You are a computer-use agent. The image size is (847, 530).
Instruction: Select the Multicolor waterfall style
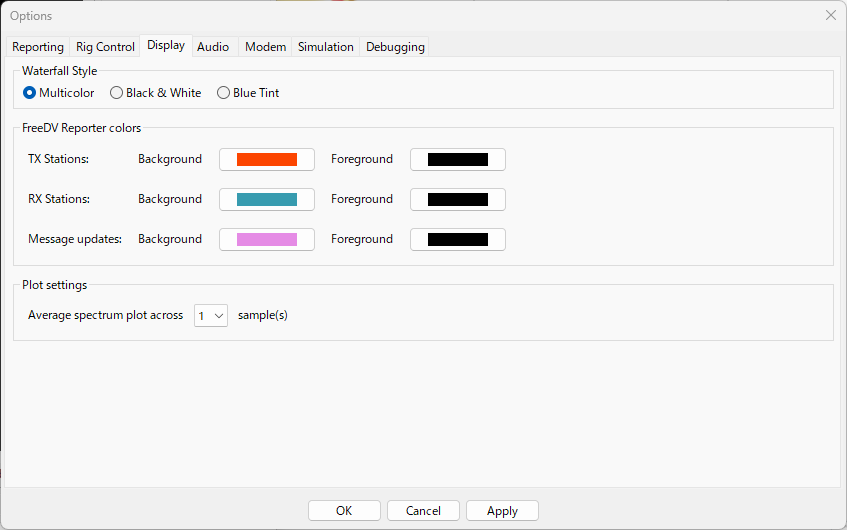30,93
